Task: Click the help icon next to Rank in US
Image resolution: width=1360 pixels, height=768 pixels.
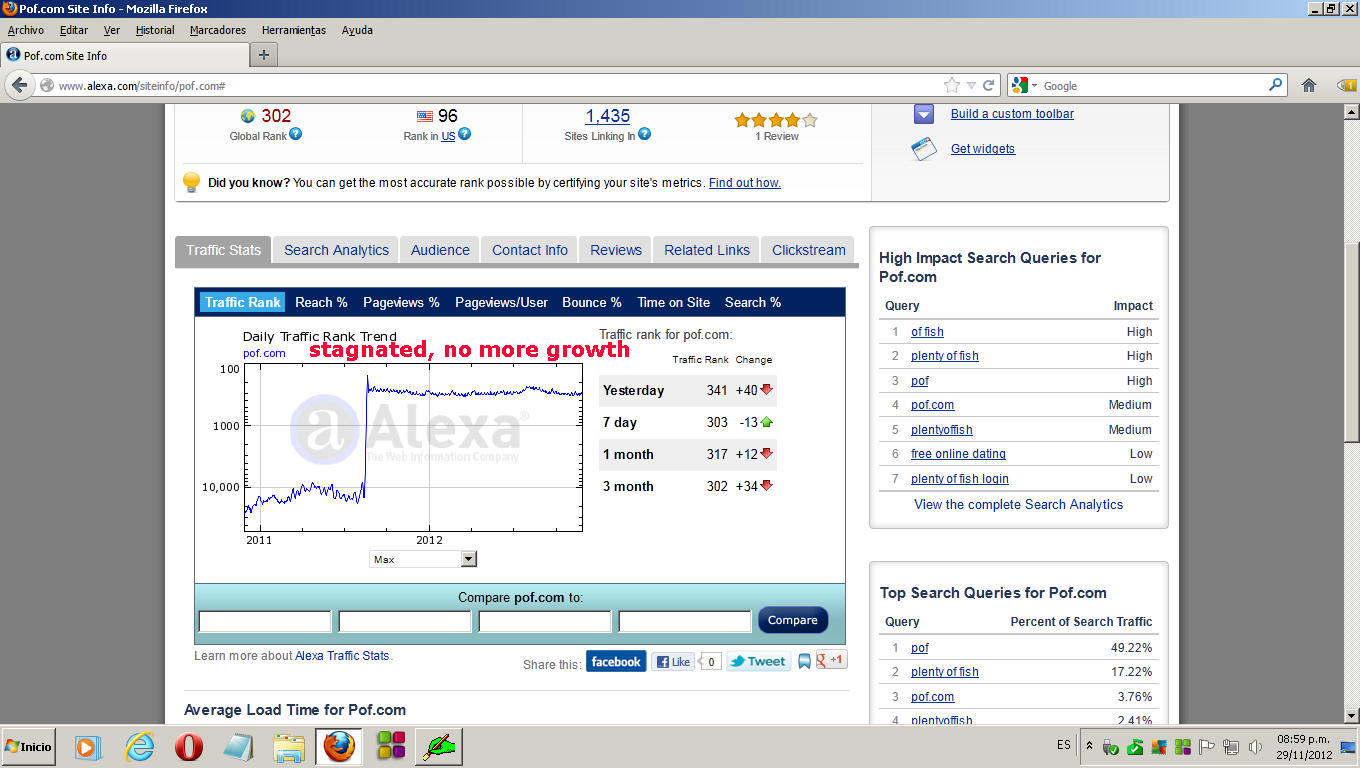Action: (x=465, y=134)
